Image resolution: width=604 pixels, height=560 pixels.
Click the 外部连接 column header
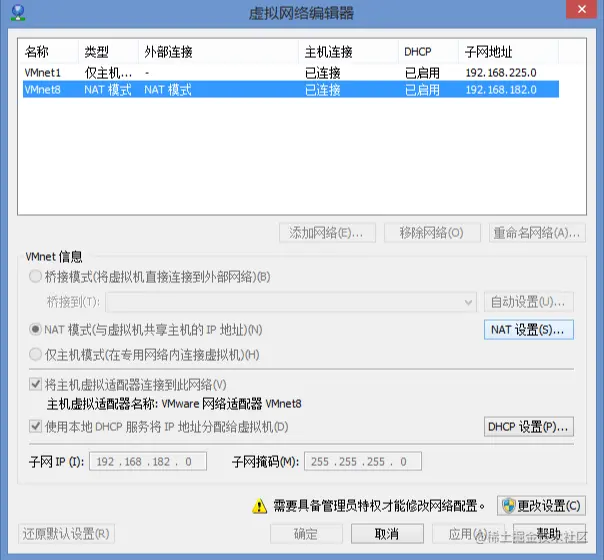(x=218, y=52)
